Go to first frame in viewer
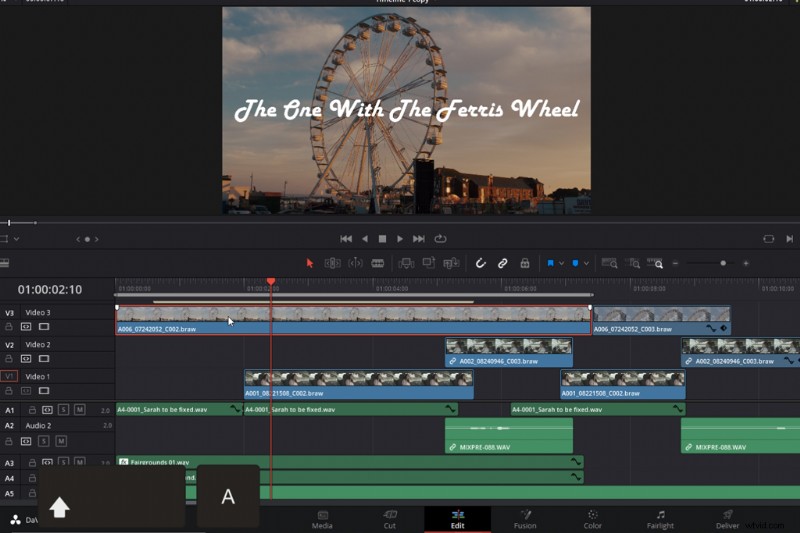 (x=346, y=239)
